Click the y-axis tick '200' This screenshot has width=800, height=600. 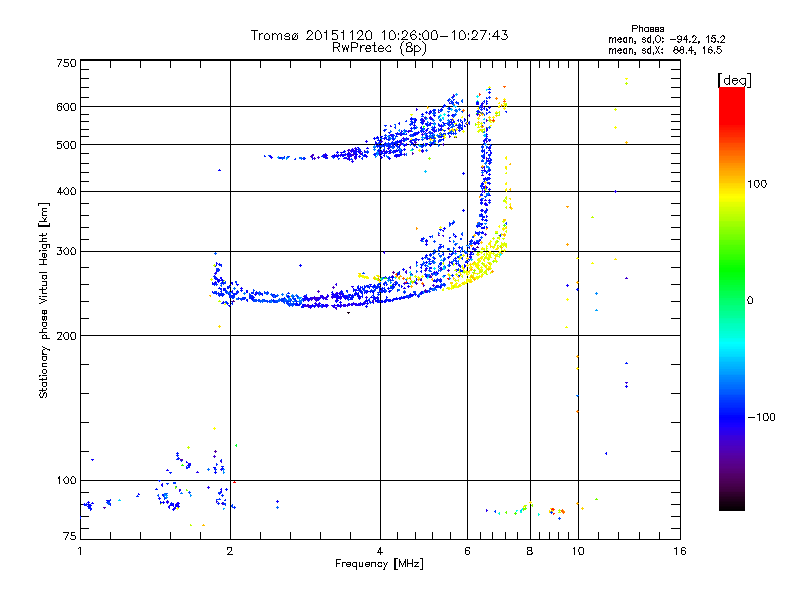pos(67,336)
